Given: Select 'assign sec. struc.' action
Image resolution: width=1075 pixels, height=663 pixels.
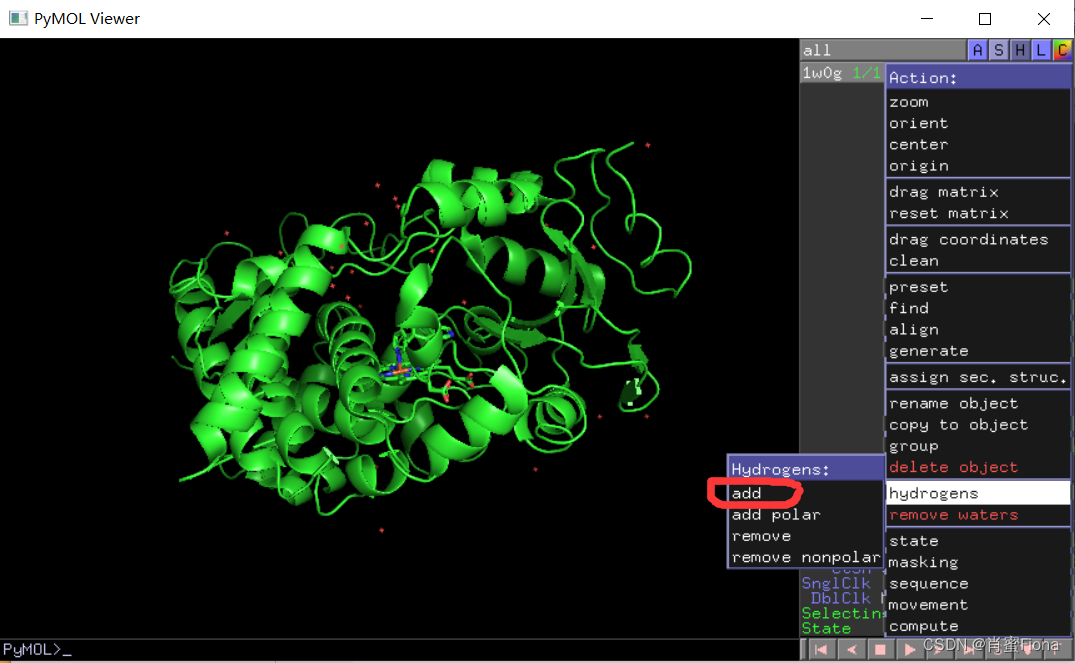Looking at the screenshot, I should [978, 376].
